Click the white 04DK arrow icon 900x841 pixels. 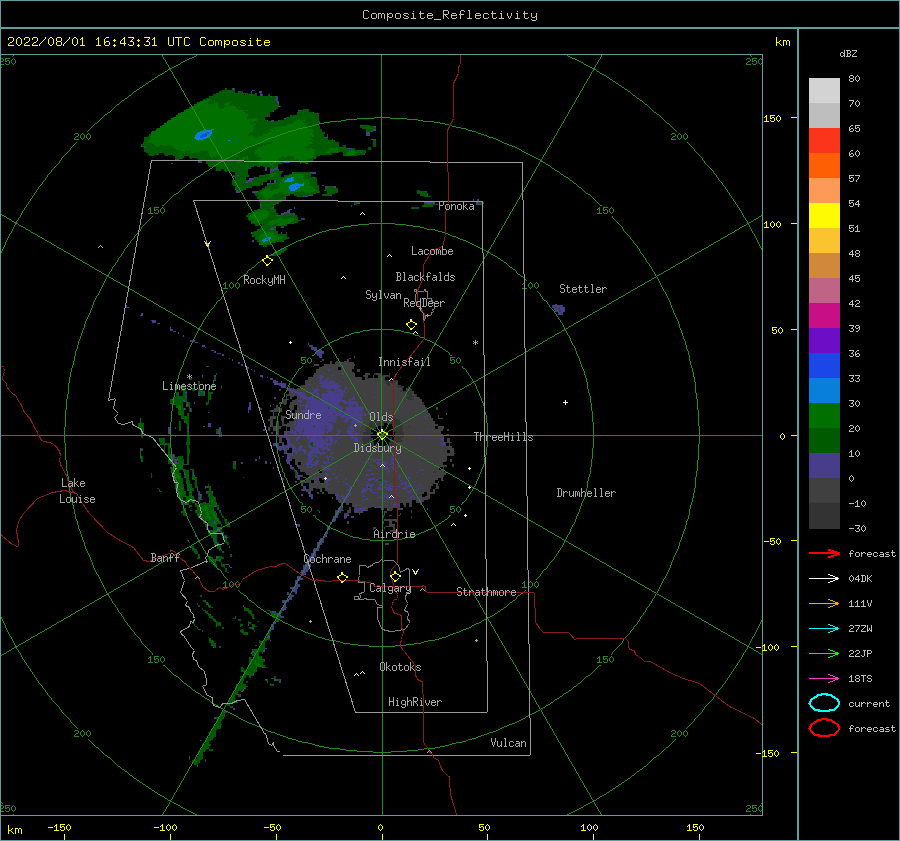(x=824, y=578)
